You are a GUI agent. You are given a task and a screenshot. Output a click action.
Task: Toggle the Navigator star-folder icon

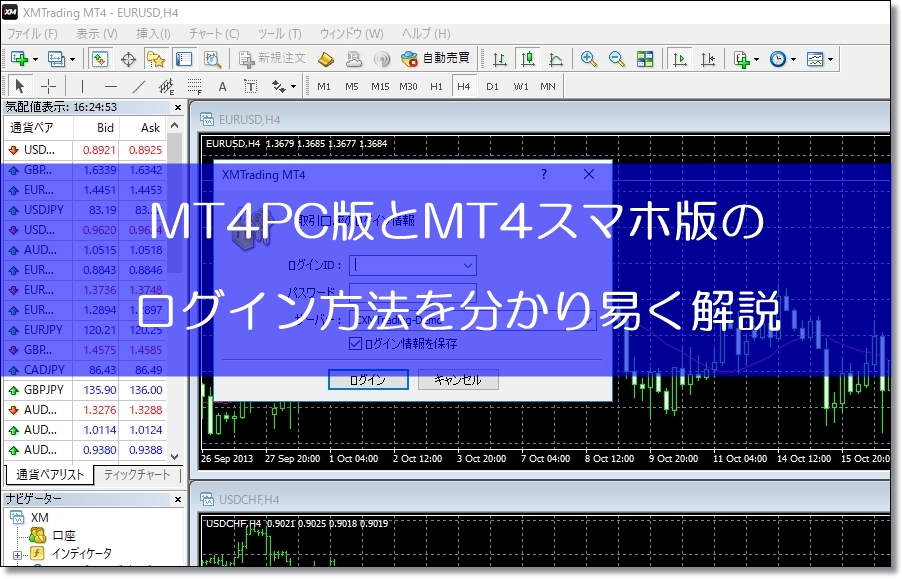(x=155, y=59)
